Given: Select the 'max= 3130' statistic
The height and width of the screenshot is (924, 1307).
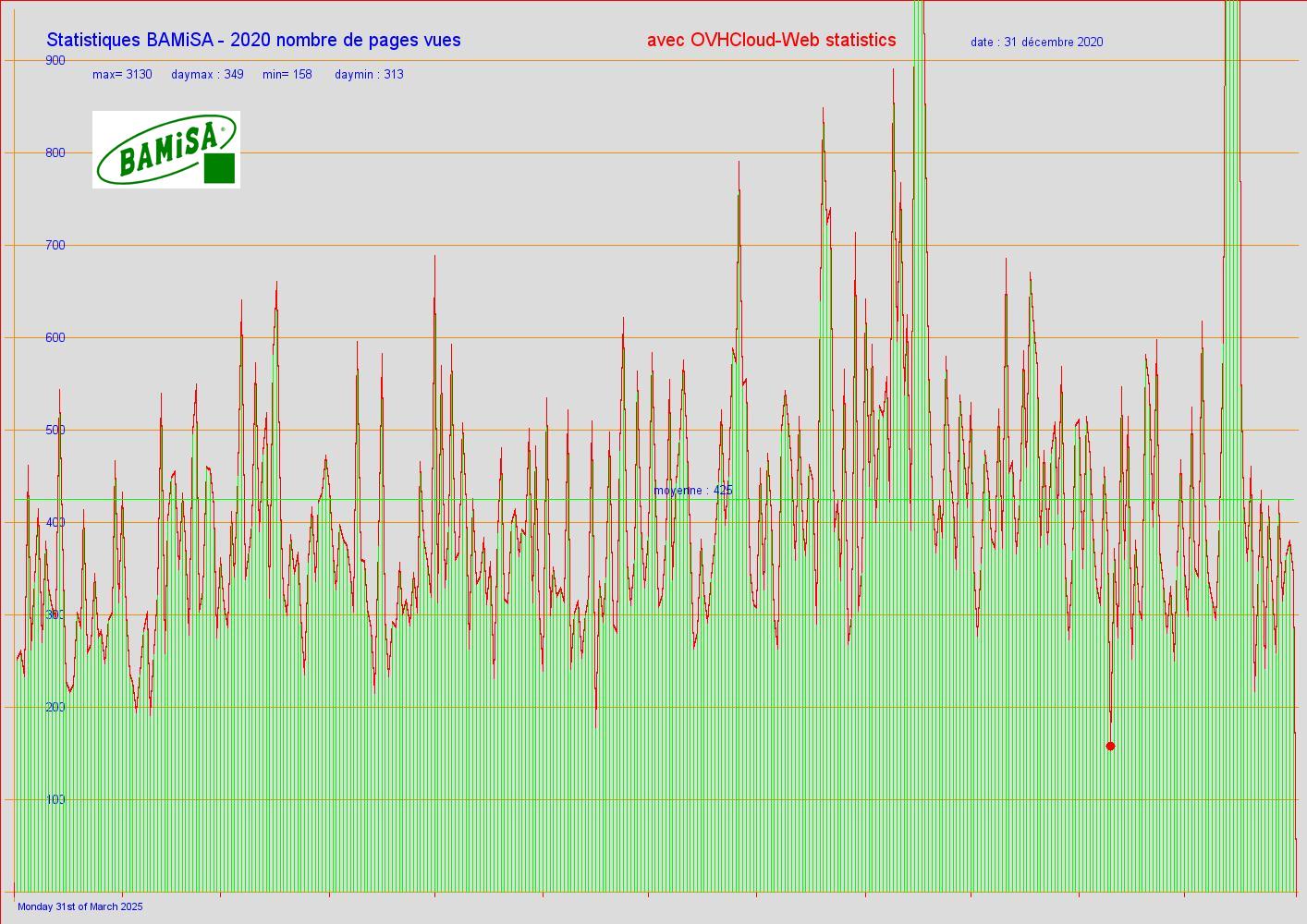Looking at the screenshot, I should coord(122,74).
